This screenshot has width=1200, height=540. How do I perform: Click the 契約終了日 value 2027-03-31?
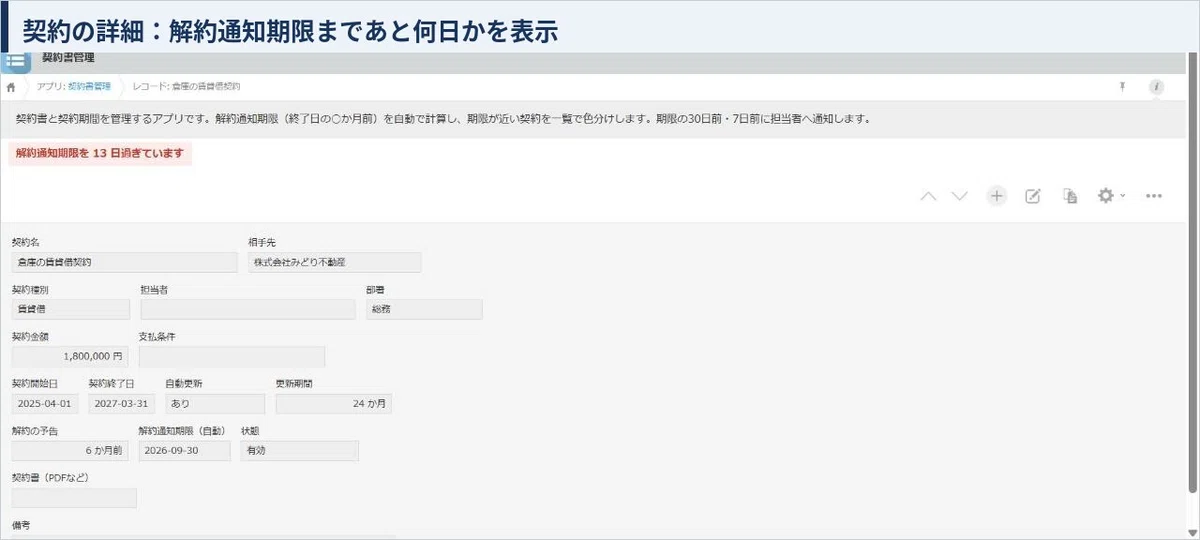(x=122, y=404)
